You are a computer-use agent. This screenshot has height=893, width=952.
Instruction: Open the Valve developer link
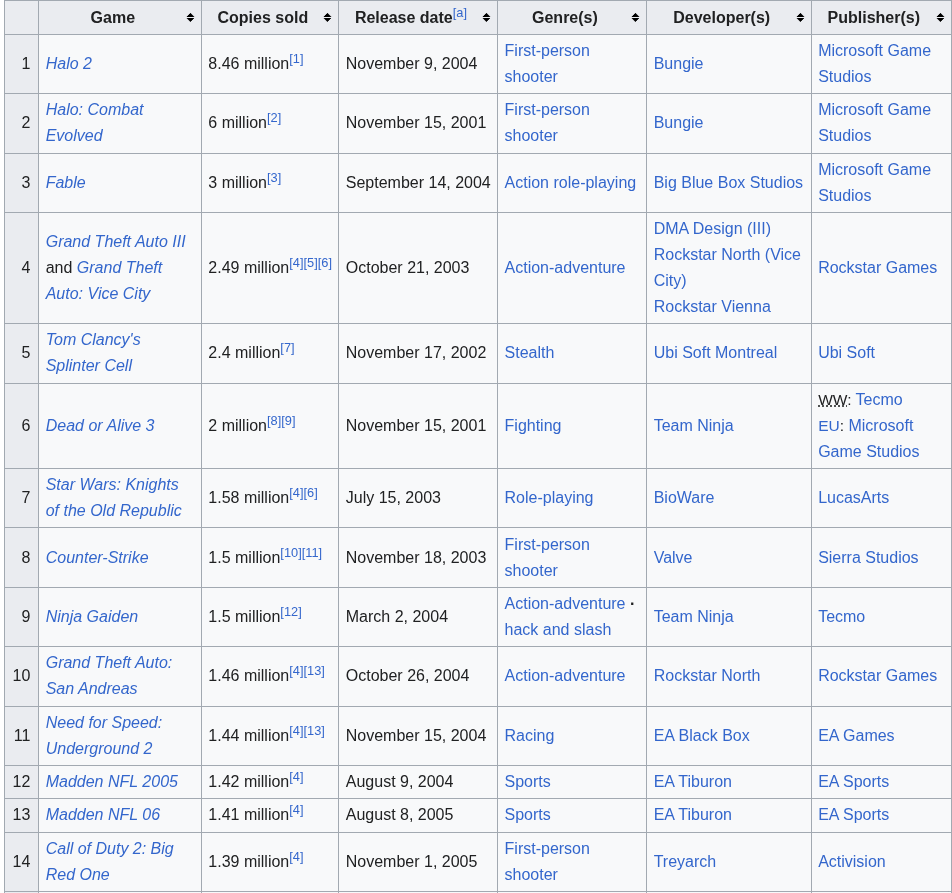[673, 557]
